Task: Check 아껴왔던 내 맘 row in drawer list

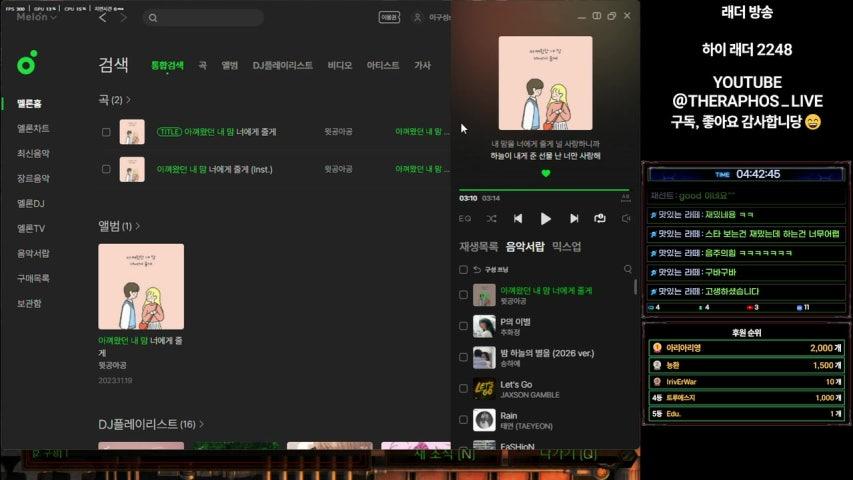Action: (463, 295)
